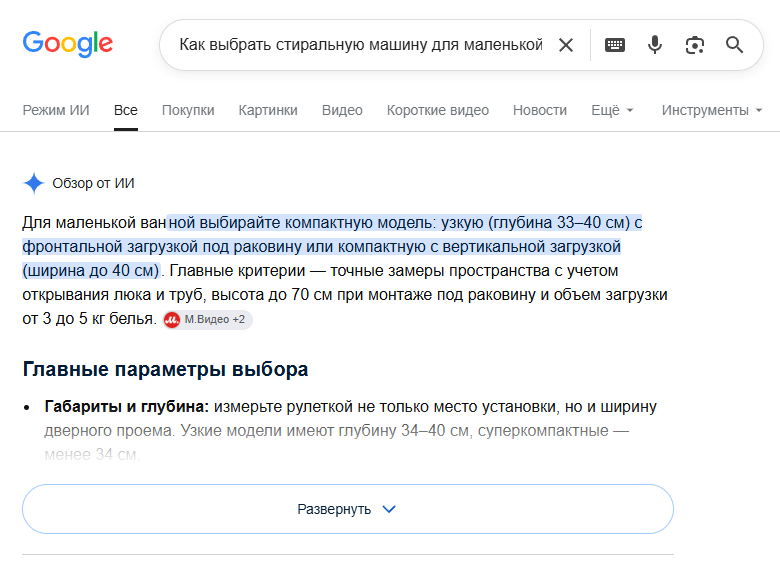Switch to the Режим ИИ tab
The width and height of the screenshot is (780, 567).
[56, 110]
